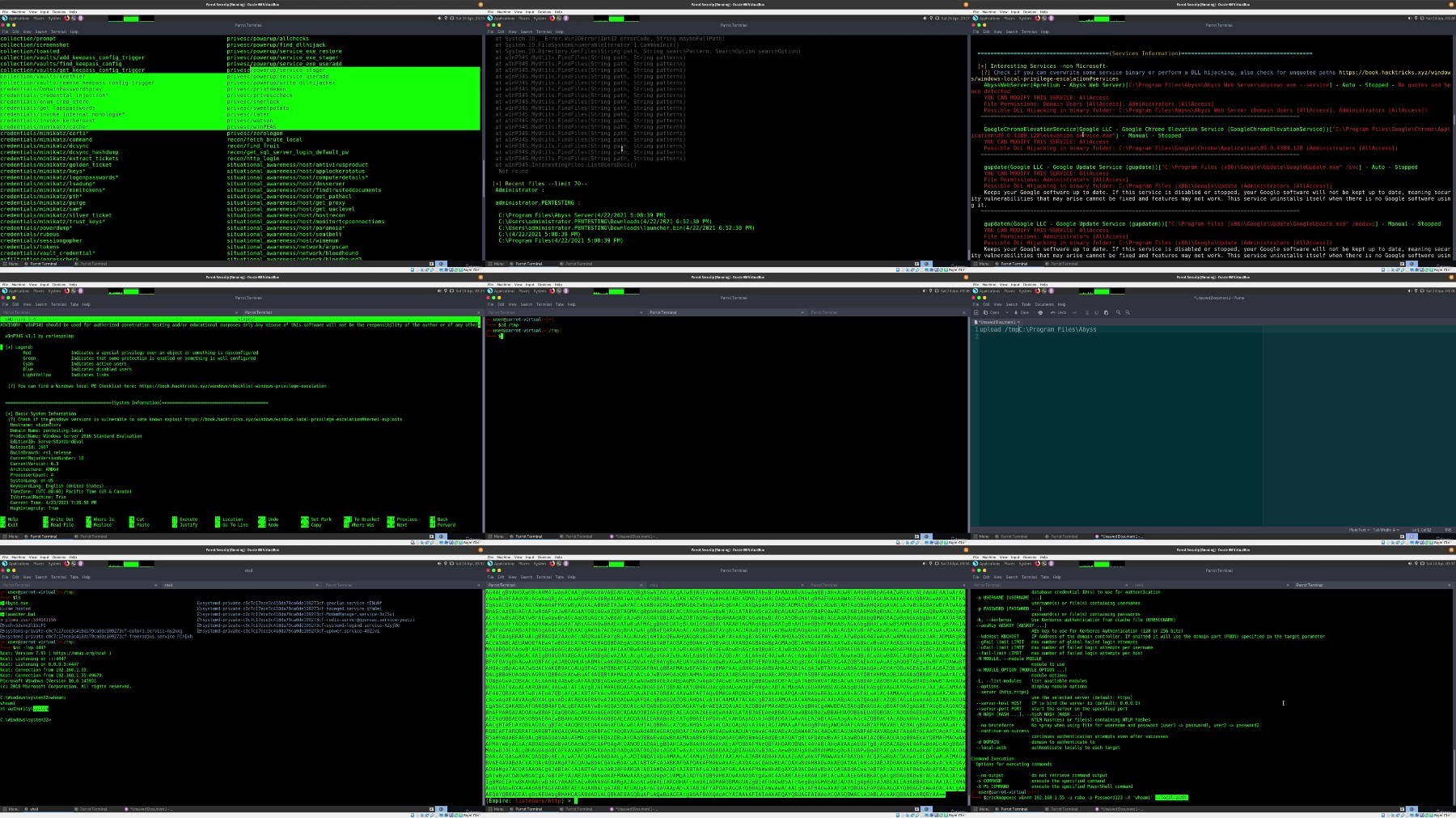Open Menu on the Services Information screen's taskbar

click(981, 264)
